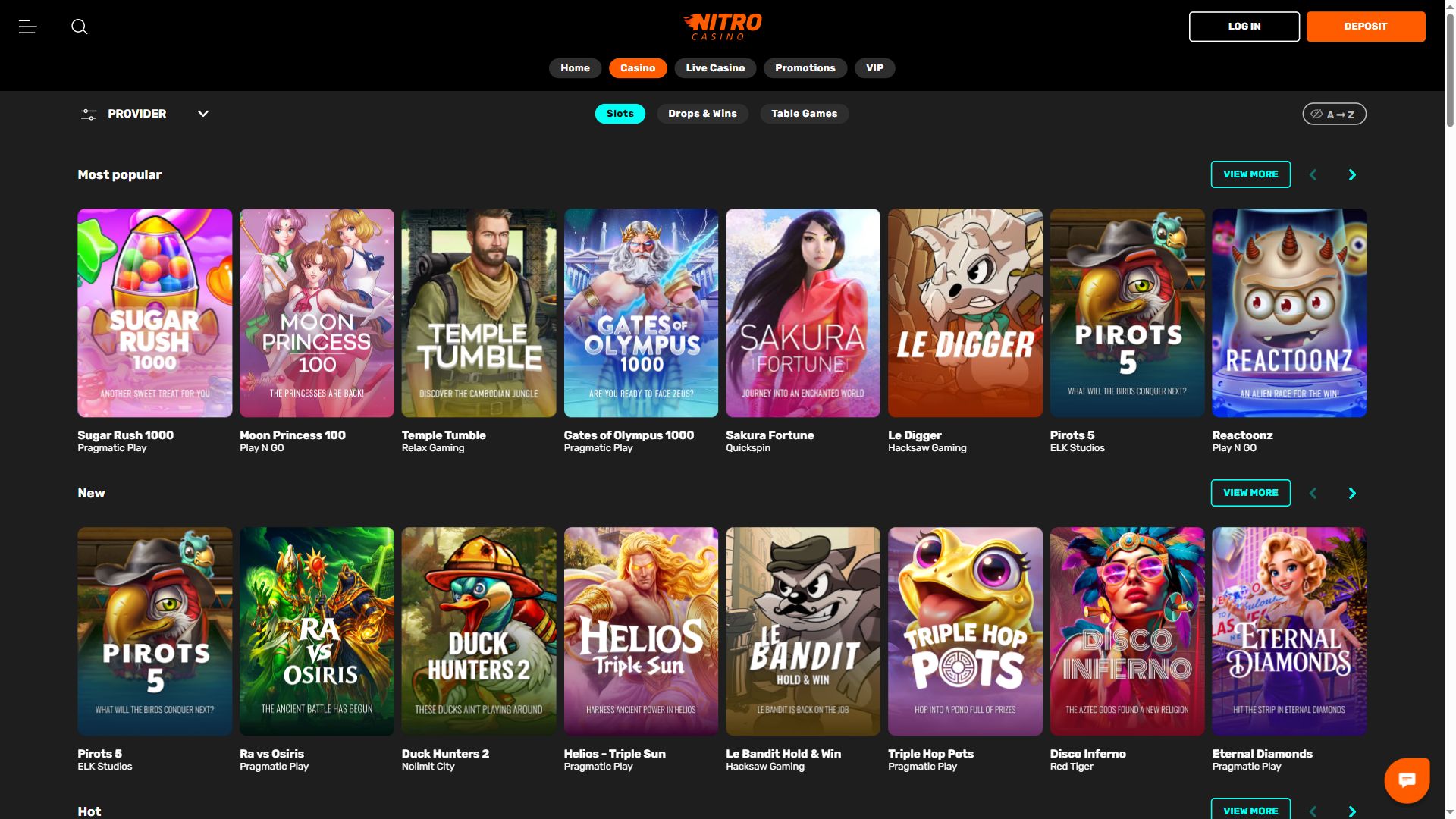Click the 'Quickspin' provider label
Image resolution: width=1456 pixels, height=819 pixels.
coord(748,448)
